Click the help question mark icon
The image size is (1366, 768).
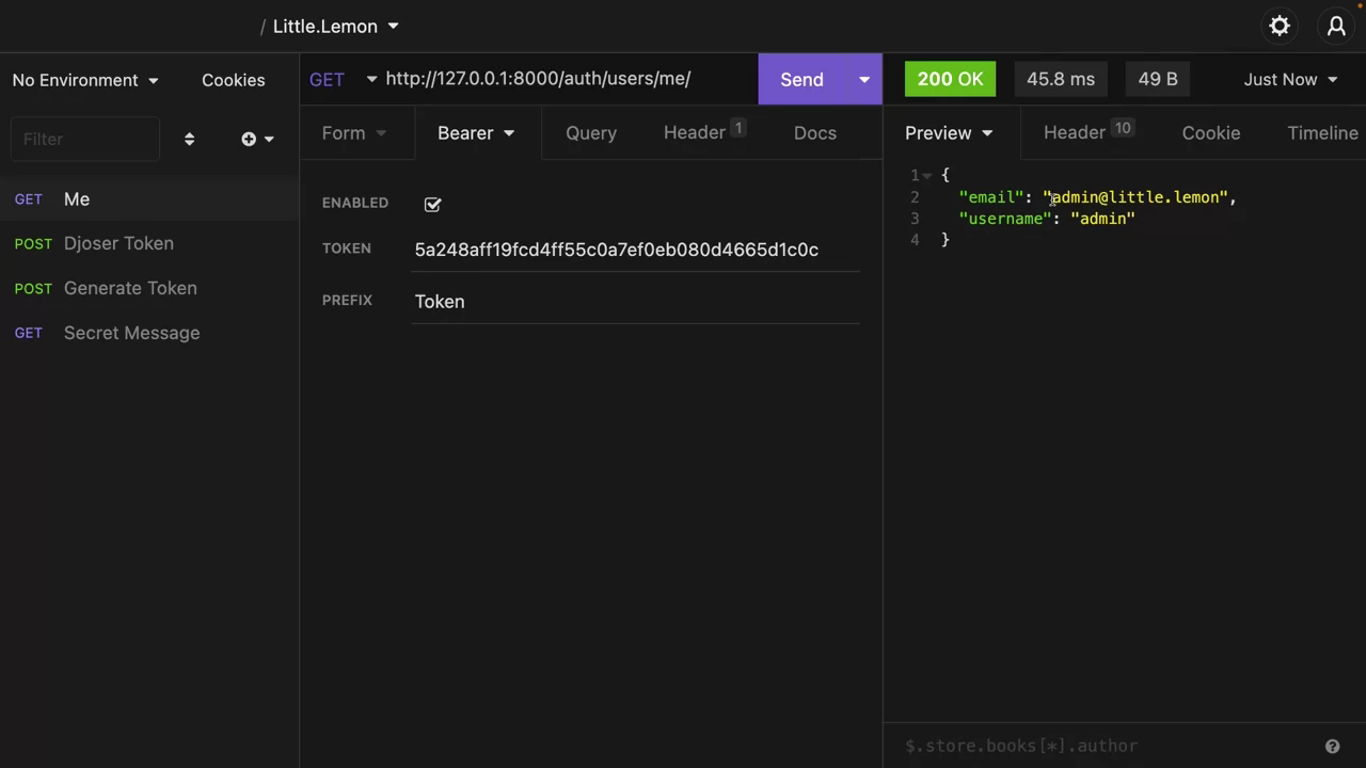tap(1332, 746)
